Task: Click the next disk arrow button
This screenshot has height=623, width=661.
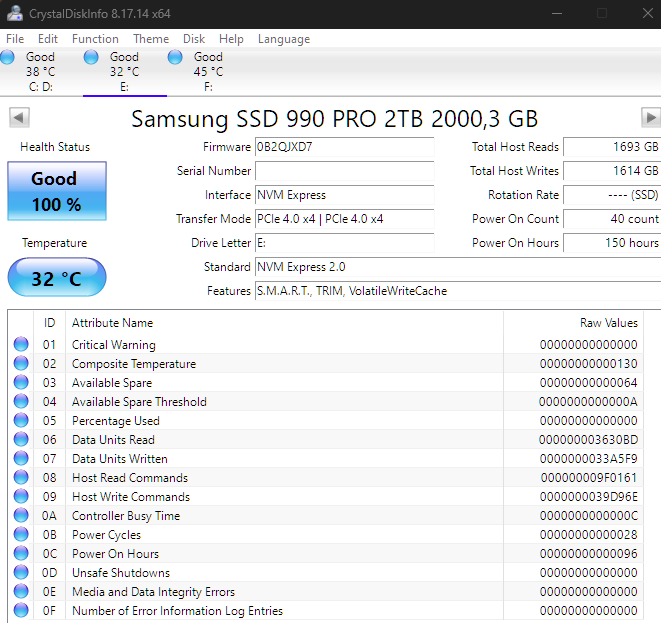Action: click(650, 117)
